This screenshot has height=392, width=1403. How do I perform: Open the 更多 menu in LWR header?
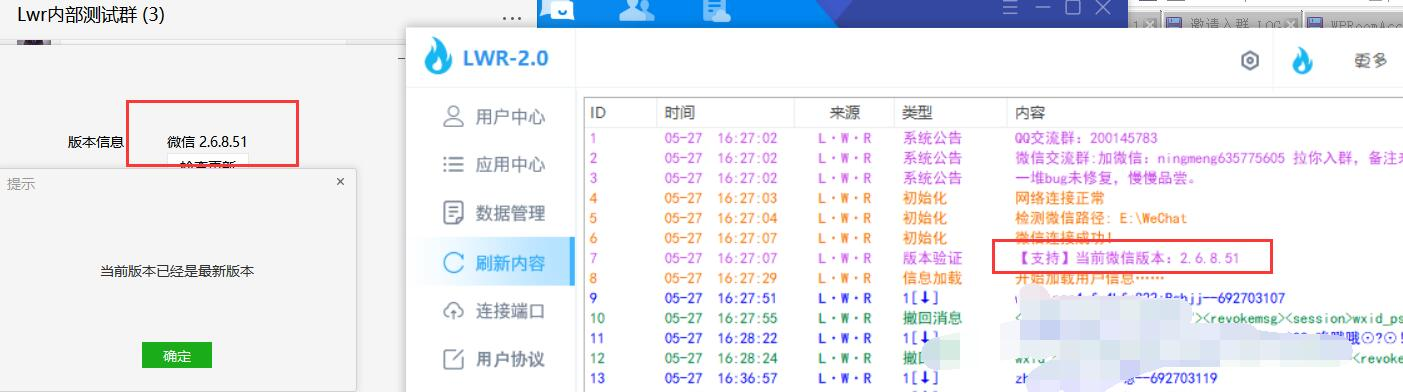pos(1370,60)
